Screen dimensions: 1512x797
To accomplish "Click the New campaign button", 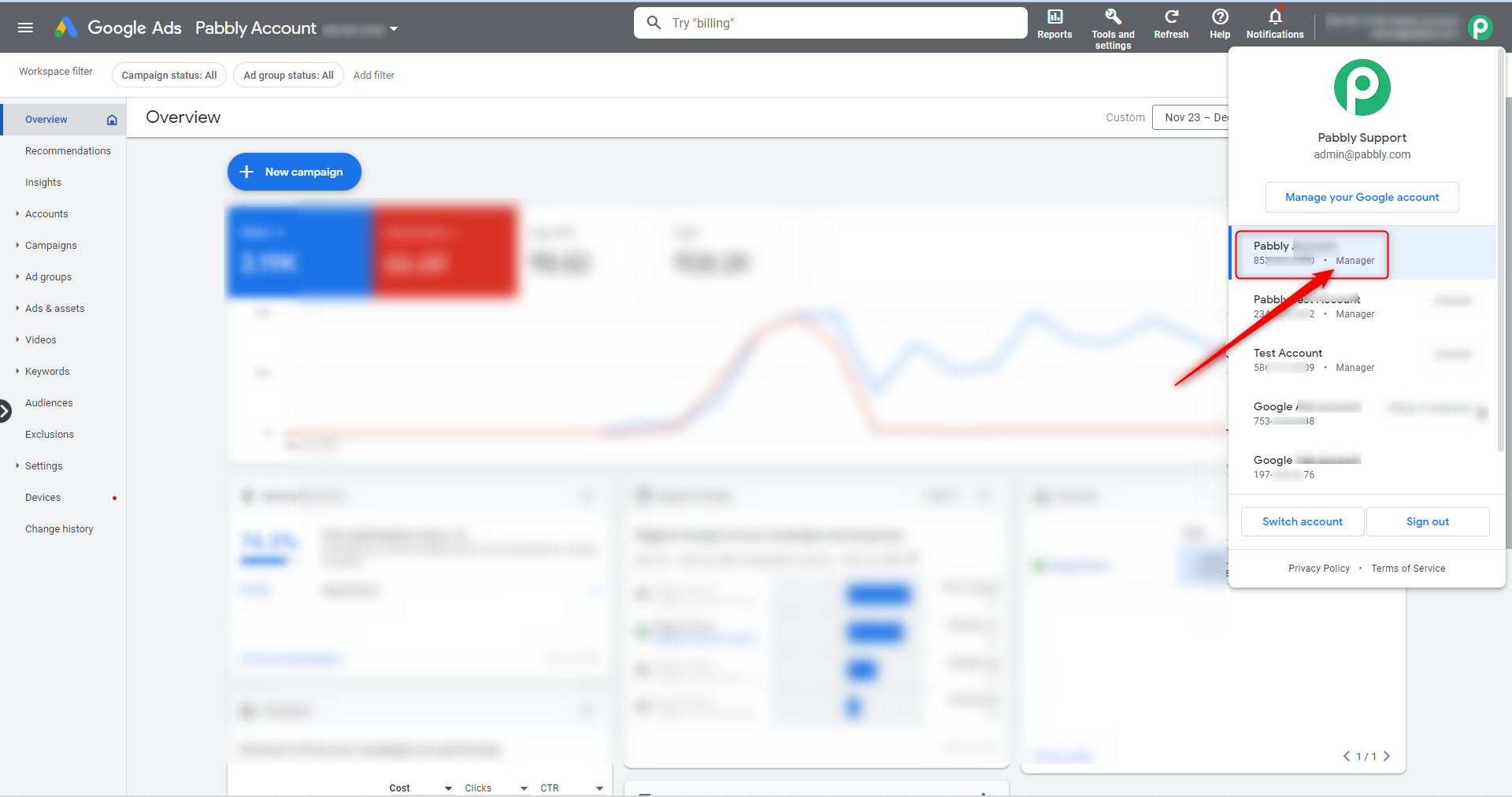I will point(295,172).
